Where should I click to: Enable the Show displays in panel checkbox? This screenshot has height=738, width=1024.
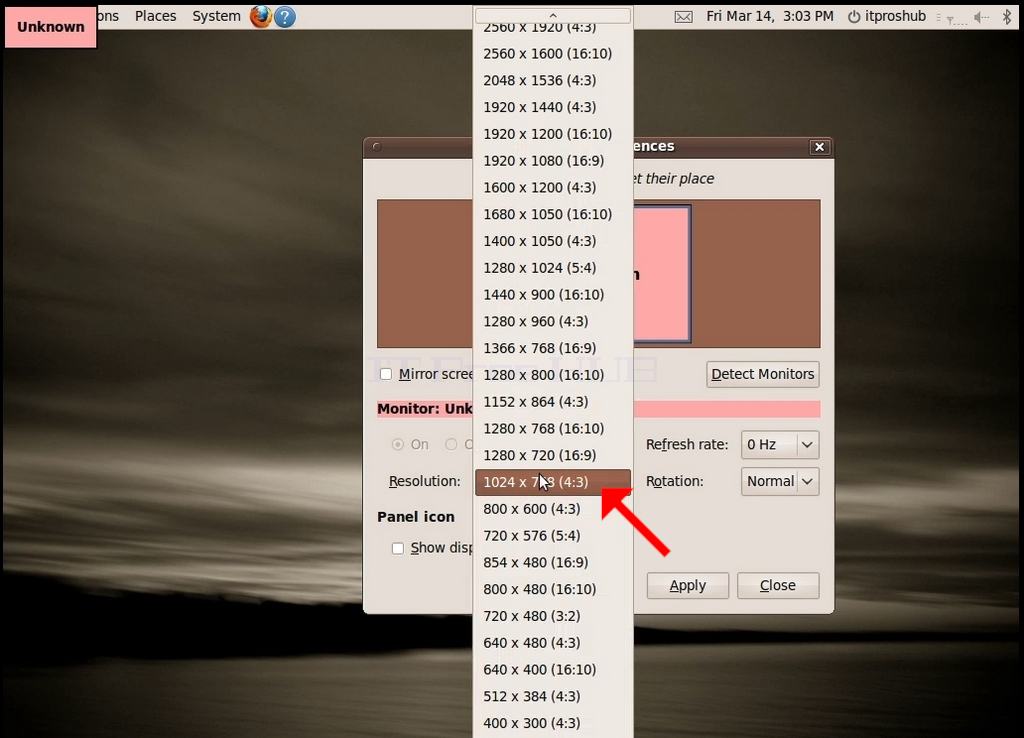[x=398, y=548]
